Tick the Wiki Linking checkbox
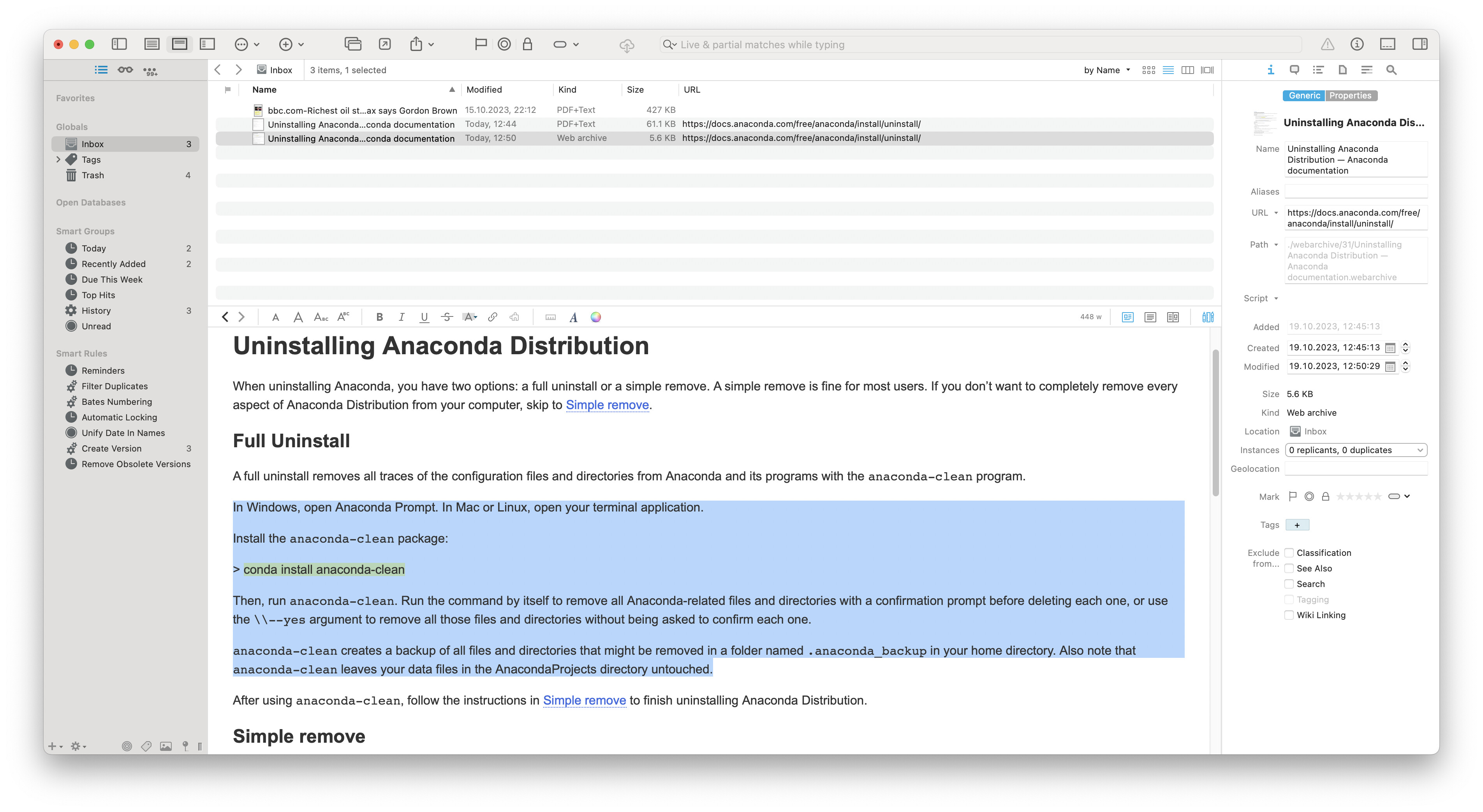 [x=1289, y=615]
